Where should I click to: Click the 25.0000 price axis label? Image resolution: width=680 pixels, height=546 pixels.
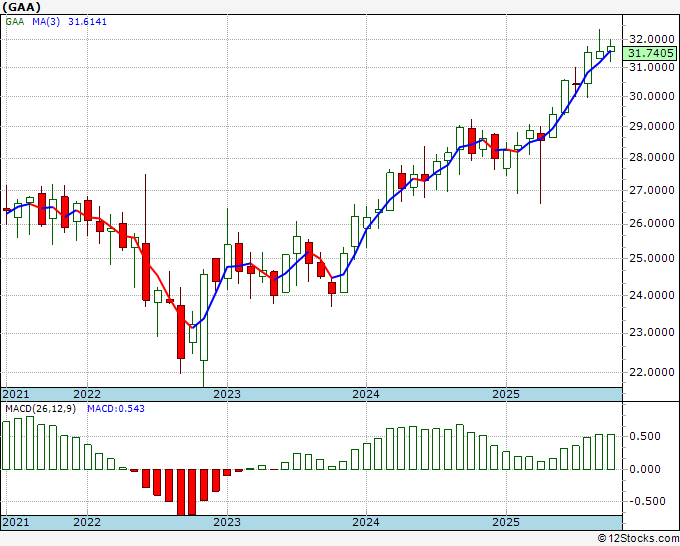tap(652, 258)
